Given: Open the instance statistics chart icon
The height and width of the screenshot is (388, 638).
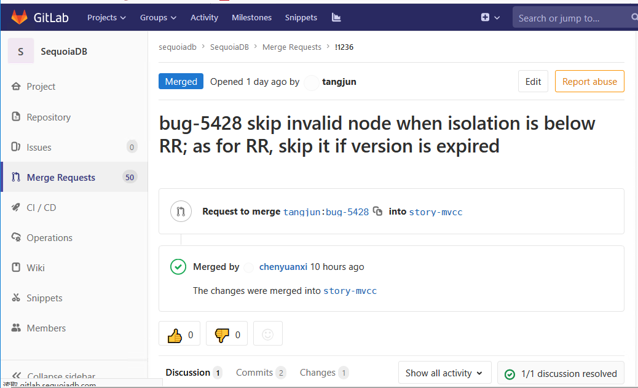Looking at the screenshot, I should [x=336, y=17].
